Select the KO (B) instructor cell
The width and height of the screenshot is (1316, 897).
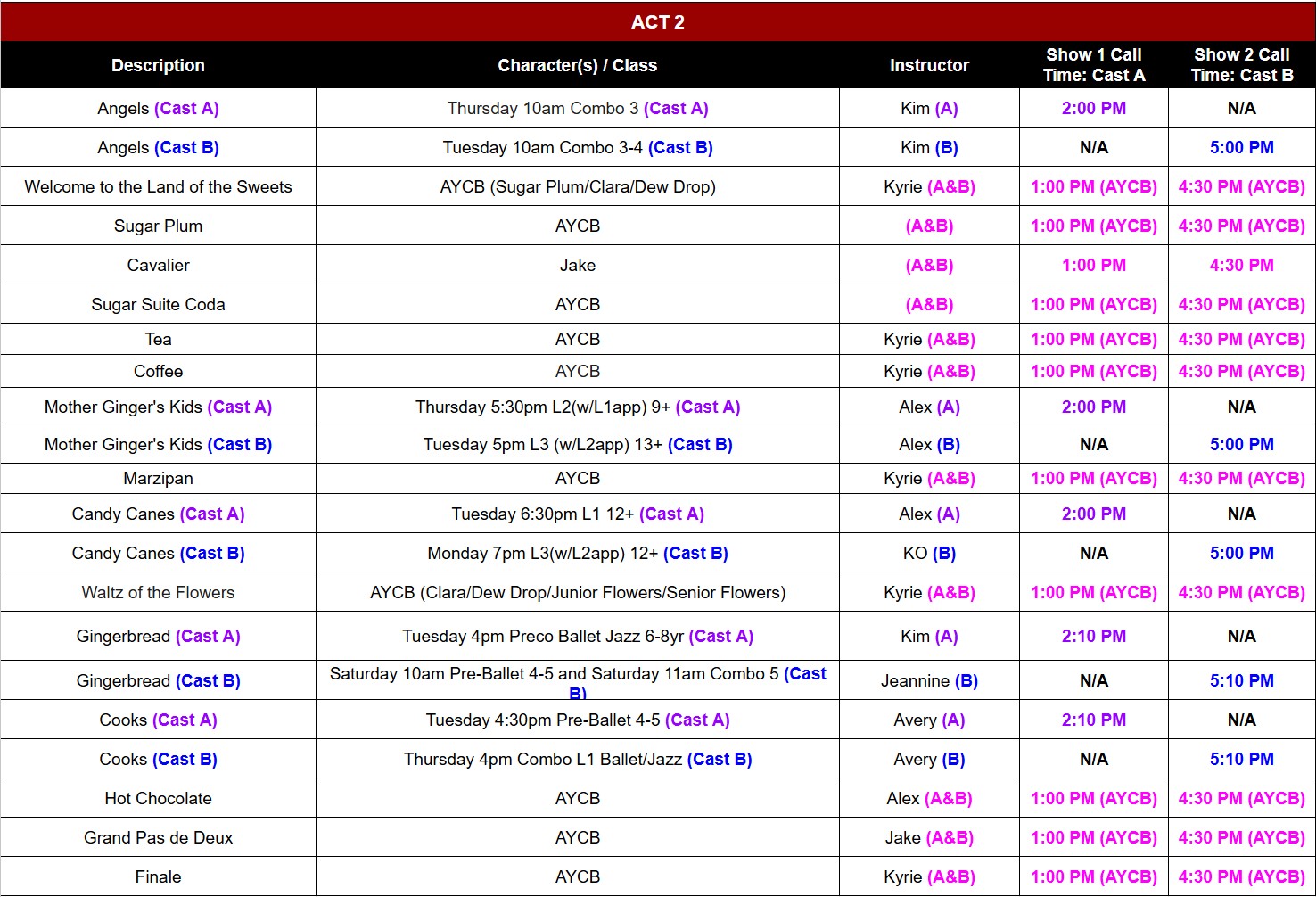click(x=929, y=553)
